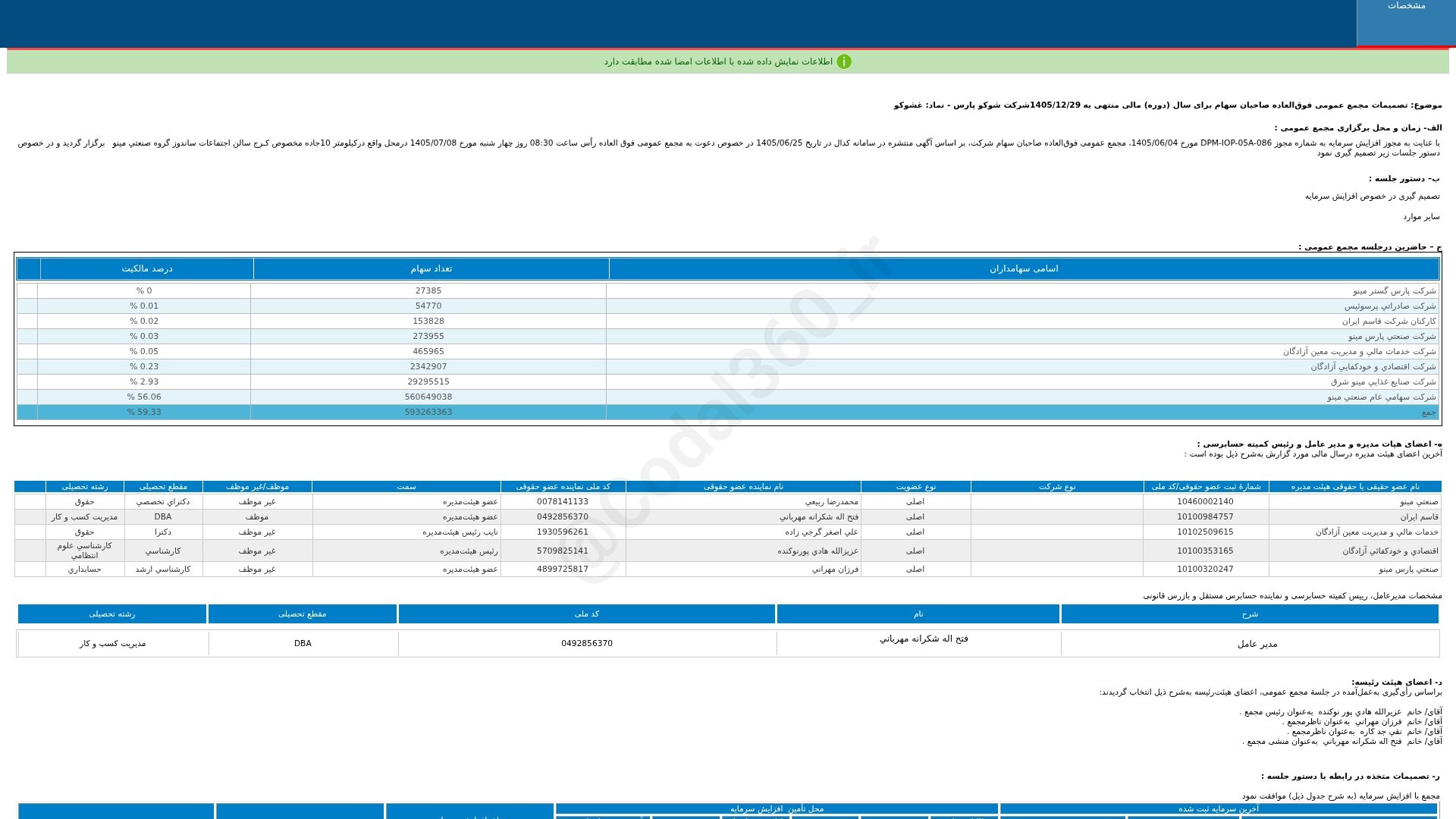Screen dimensions: 1456x819
Task: Select share count 560649038
Action: [x=428, y=397]
